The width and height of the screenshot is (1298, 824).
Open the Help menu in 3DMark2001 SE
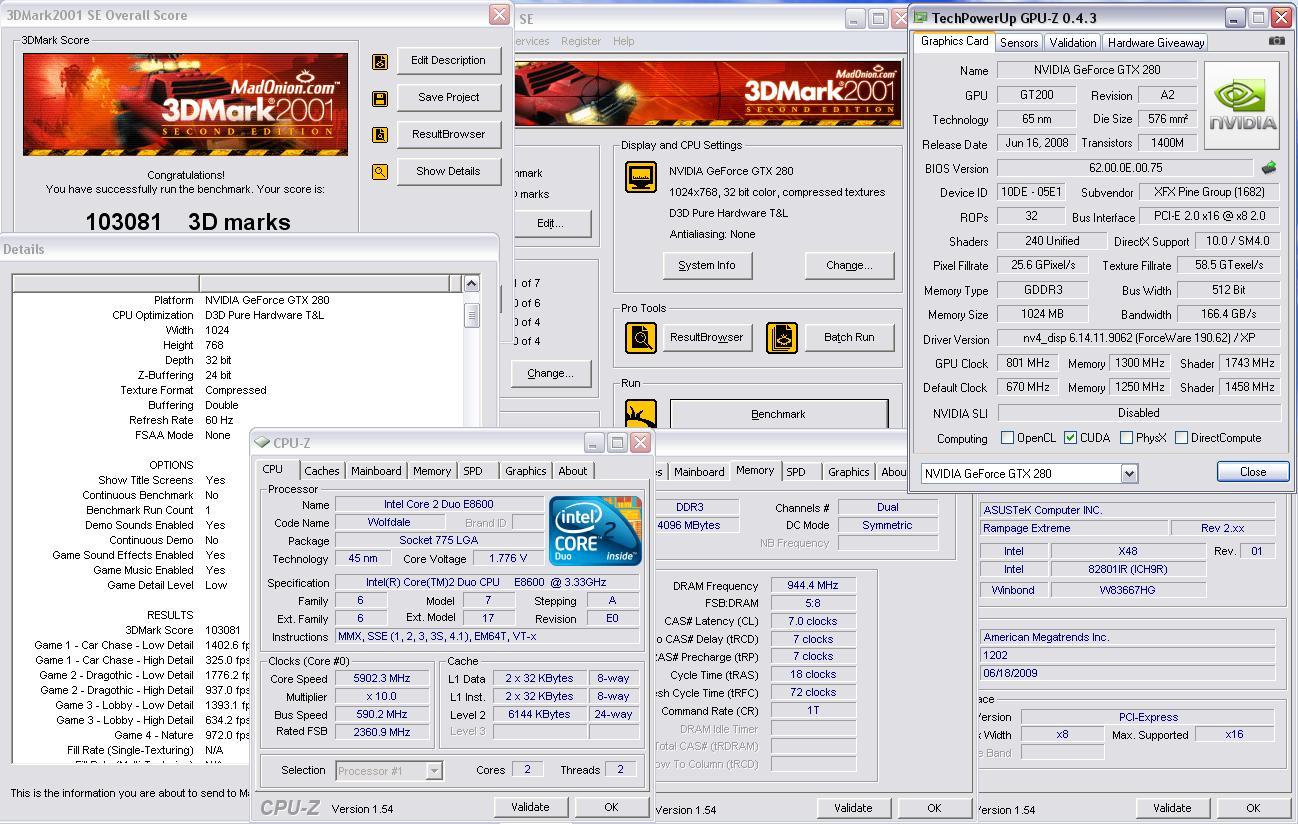[623, 41]
